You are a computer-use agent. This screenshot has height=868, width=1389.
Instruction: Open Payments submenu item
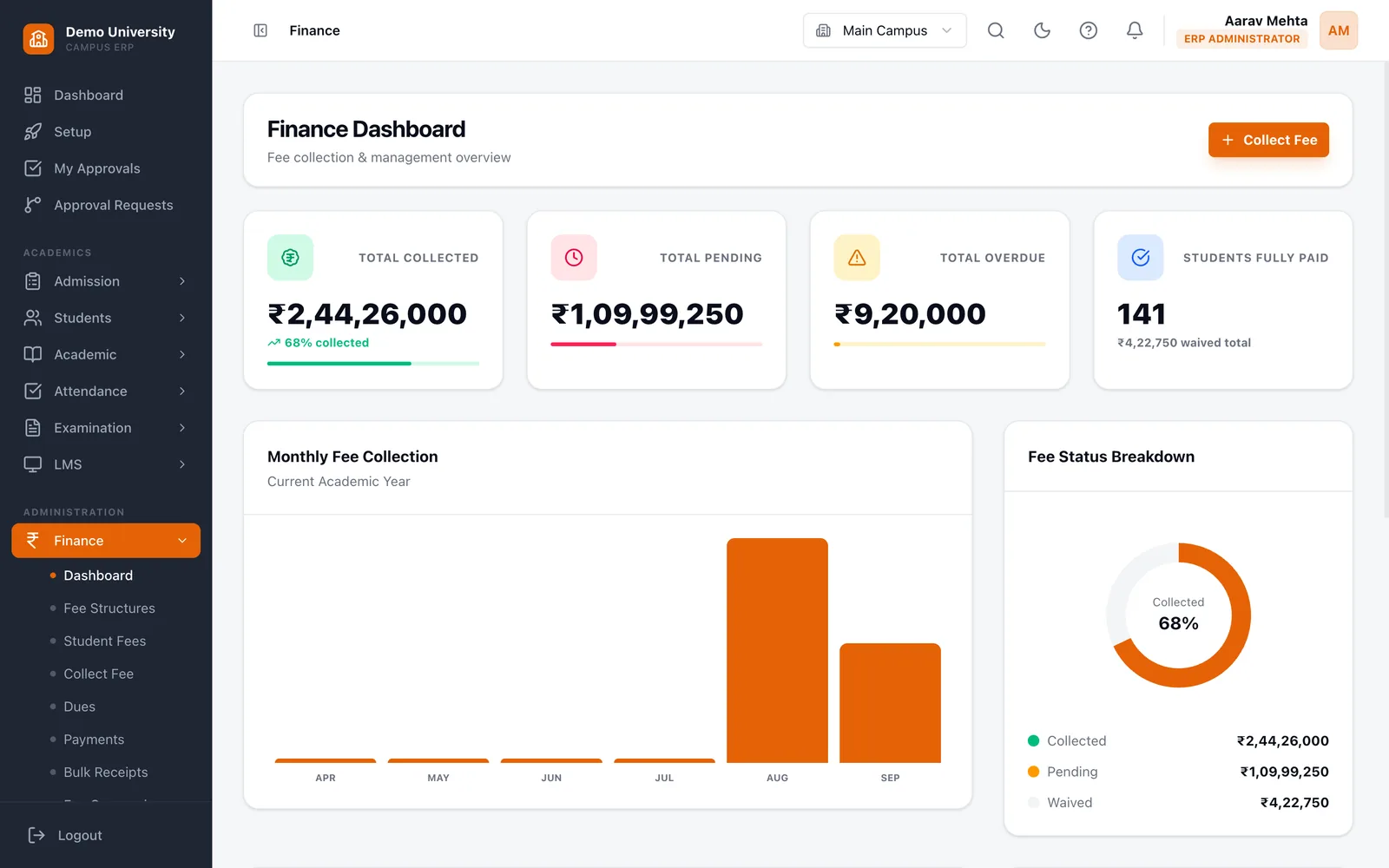(94, 740)
